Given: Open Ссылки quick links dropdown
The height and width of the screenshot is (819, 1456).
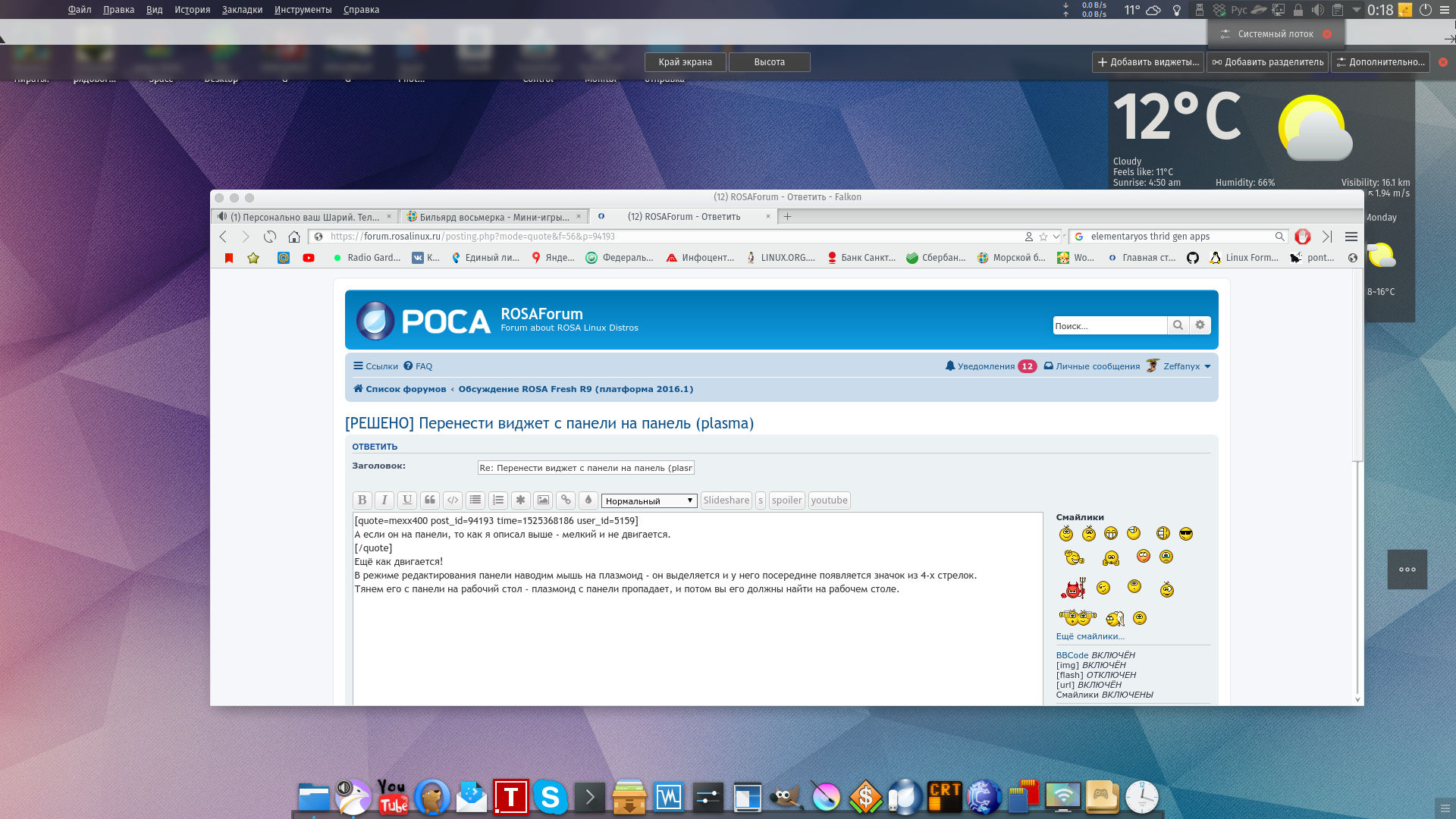Looking at the screenshot, I should click(x=375, y=366).
